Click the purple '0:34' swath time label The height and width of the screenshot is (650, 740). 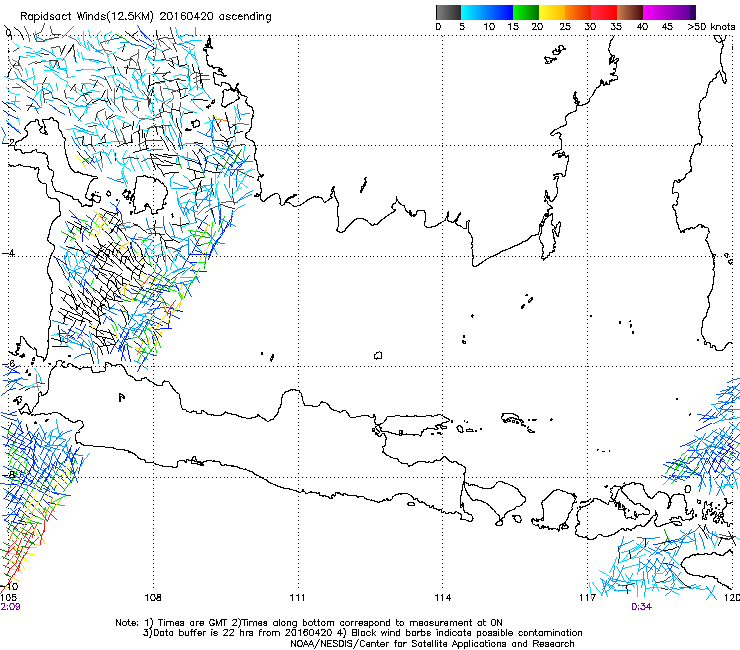642,607
